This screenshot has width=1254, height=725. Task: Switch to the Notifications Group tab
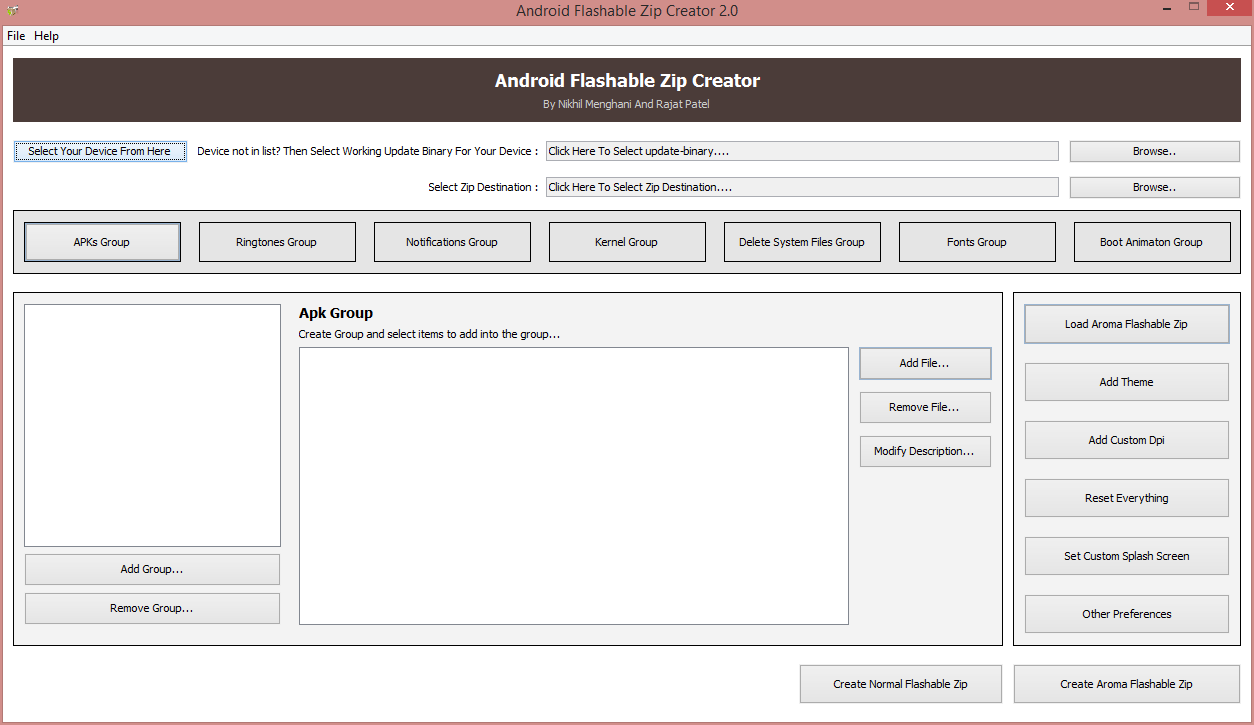452,241
